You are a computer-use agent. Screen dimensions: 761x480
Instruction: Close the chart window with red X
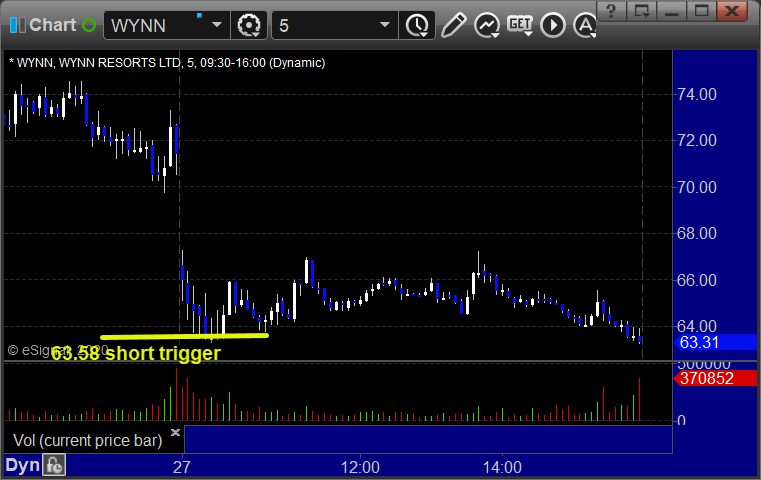(732, 11)
